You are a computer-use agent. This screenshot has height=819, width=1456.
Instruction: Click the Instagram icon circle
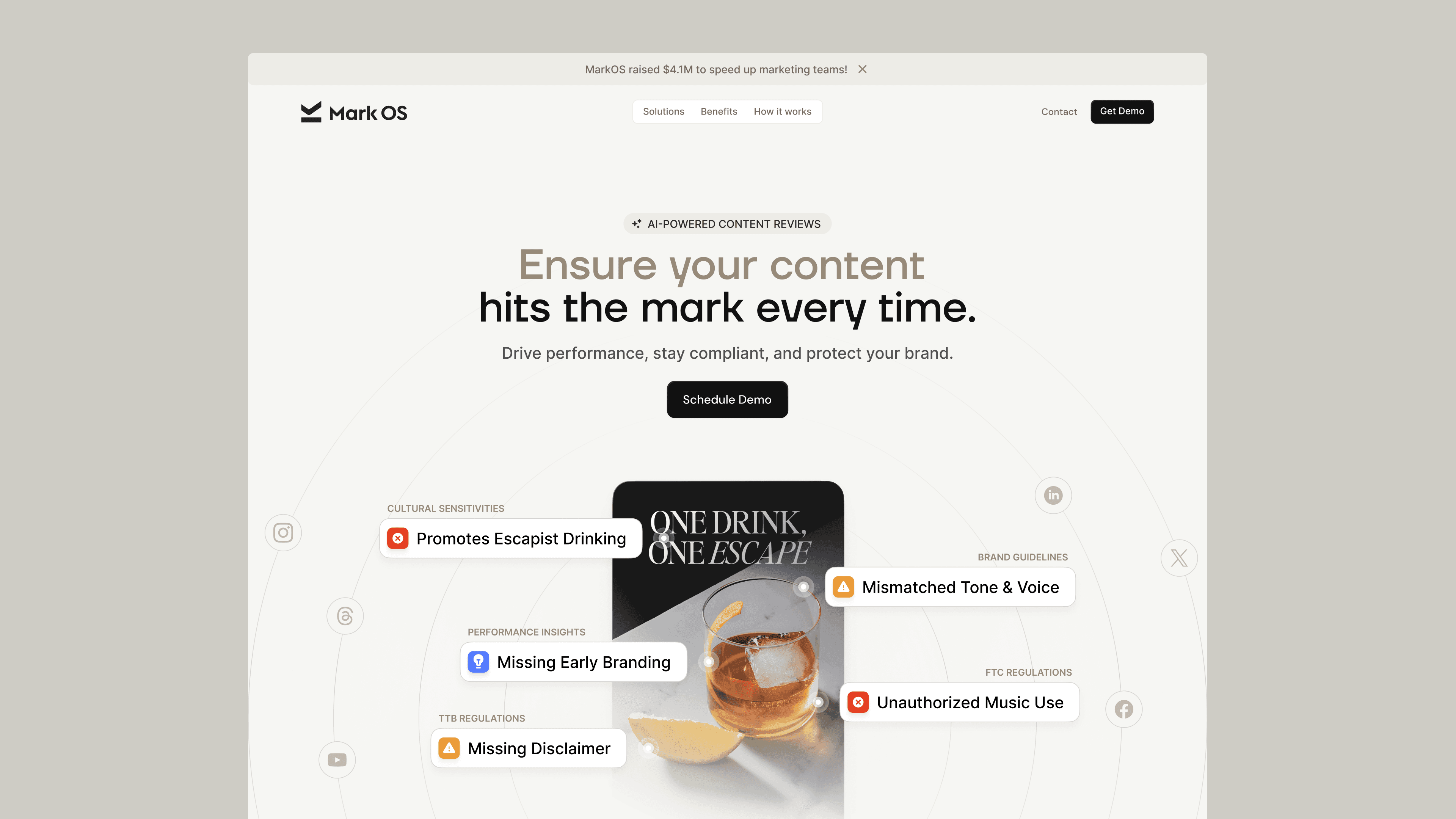coord(283,532)
